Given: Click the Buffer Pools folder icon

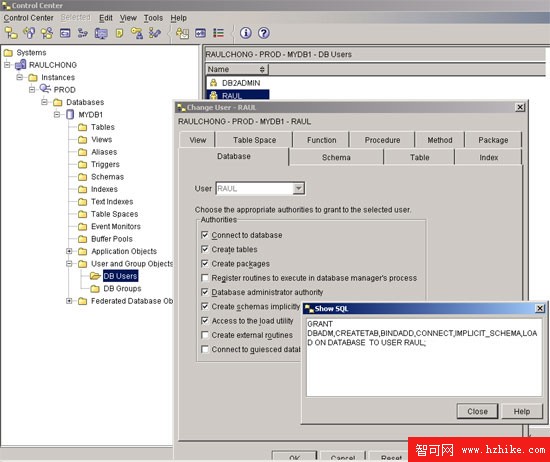Looking at the screenshot, I should click(82, 239).
